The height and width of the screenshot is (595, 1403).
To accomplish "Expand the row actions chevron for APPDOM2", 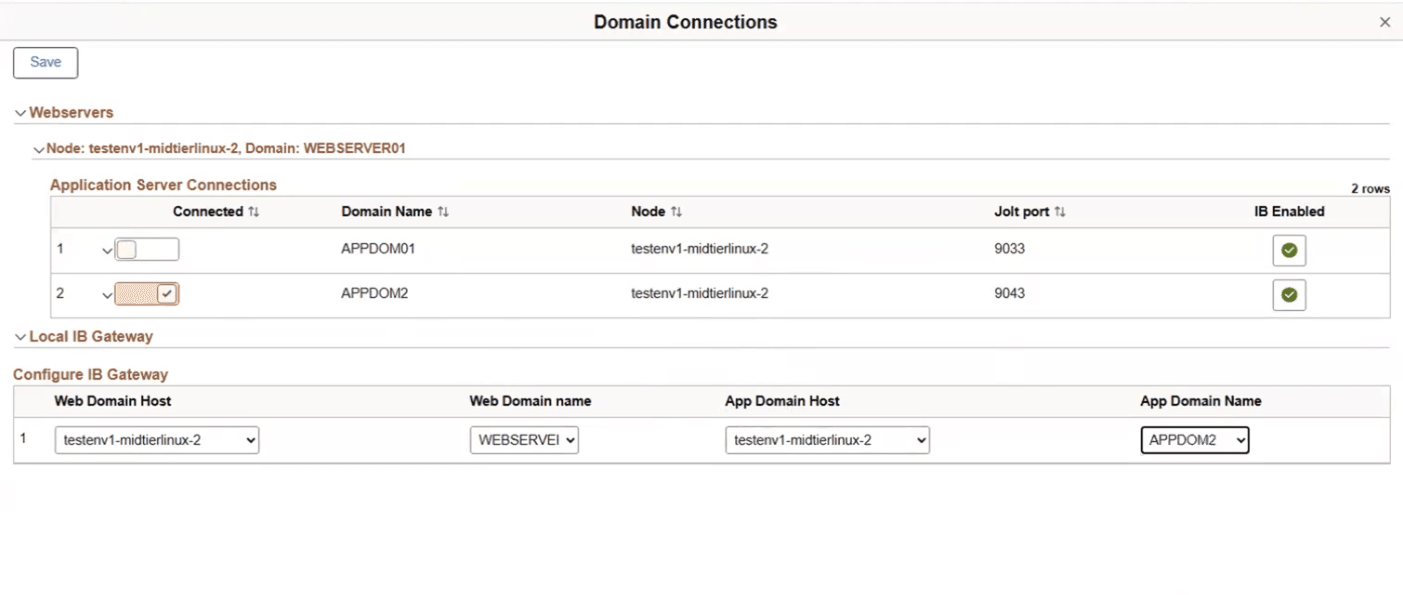I will [x=106, y=293].
